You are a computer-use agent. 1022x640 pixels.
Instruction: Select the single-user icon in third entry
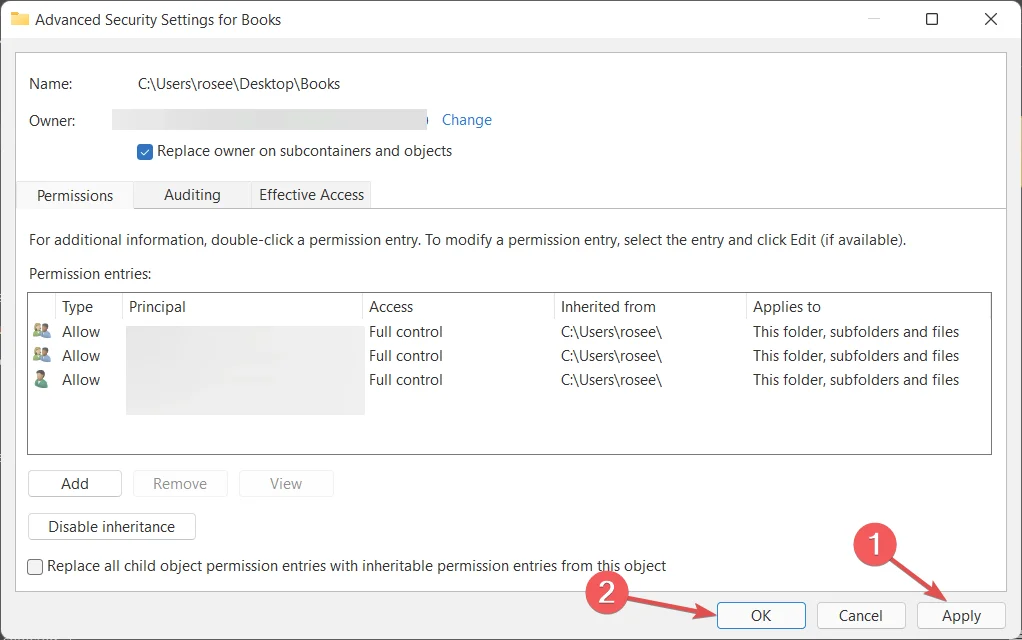click(x=42, y=380)
